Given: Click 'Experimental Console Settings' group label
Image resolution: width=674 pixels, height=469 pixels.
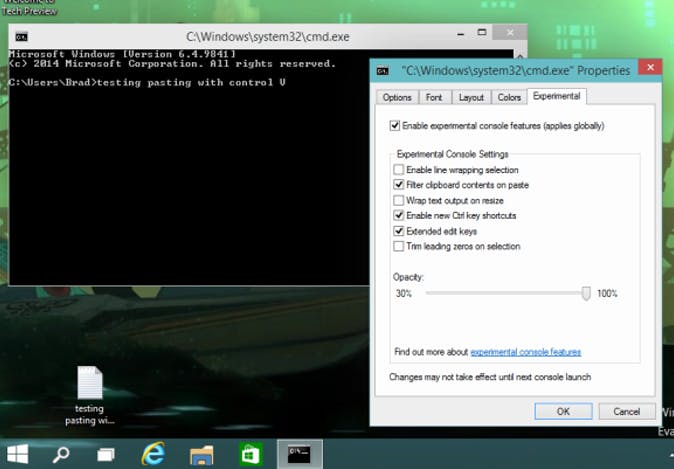Looking at the screenshot, I should pyautogui.click(x=452, y=154).
